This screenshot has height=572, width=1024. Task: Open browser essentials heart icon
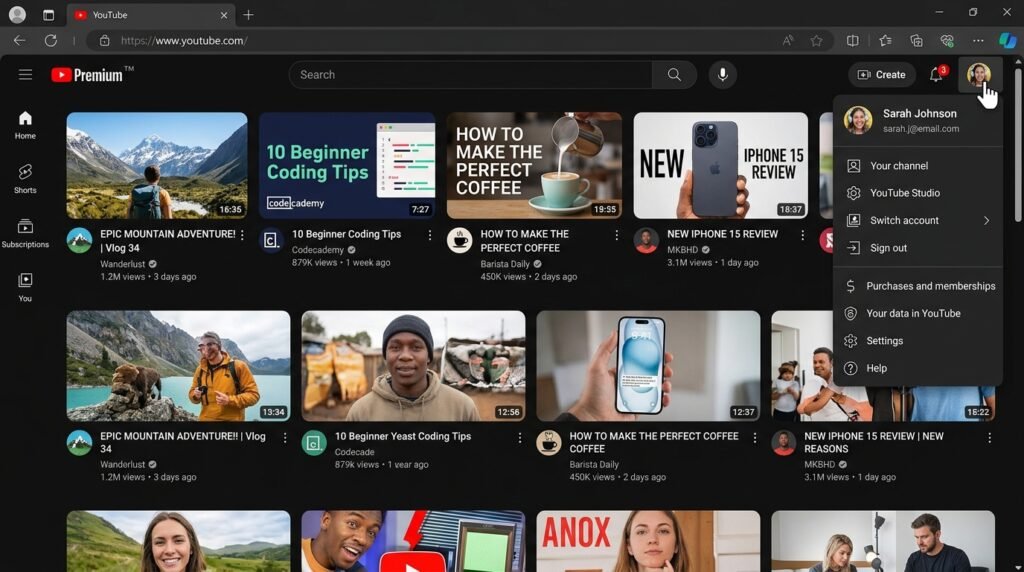coord(947,40)
